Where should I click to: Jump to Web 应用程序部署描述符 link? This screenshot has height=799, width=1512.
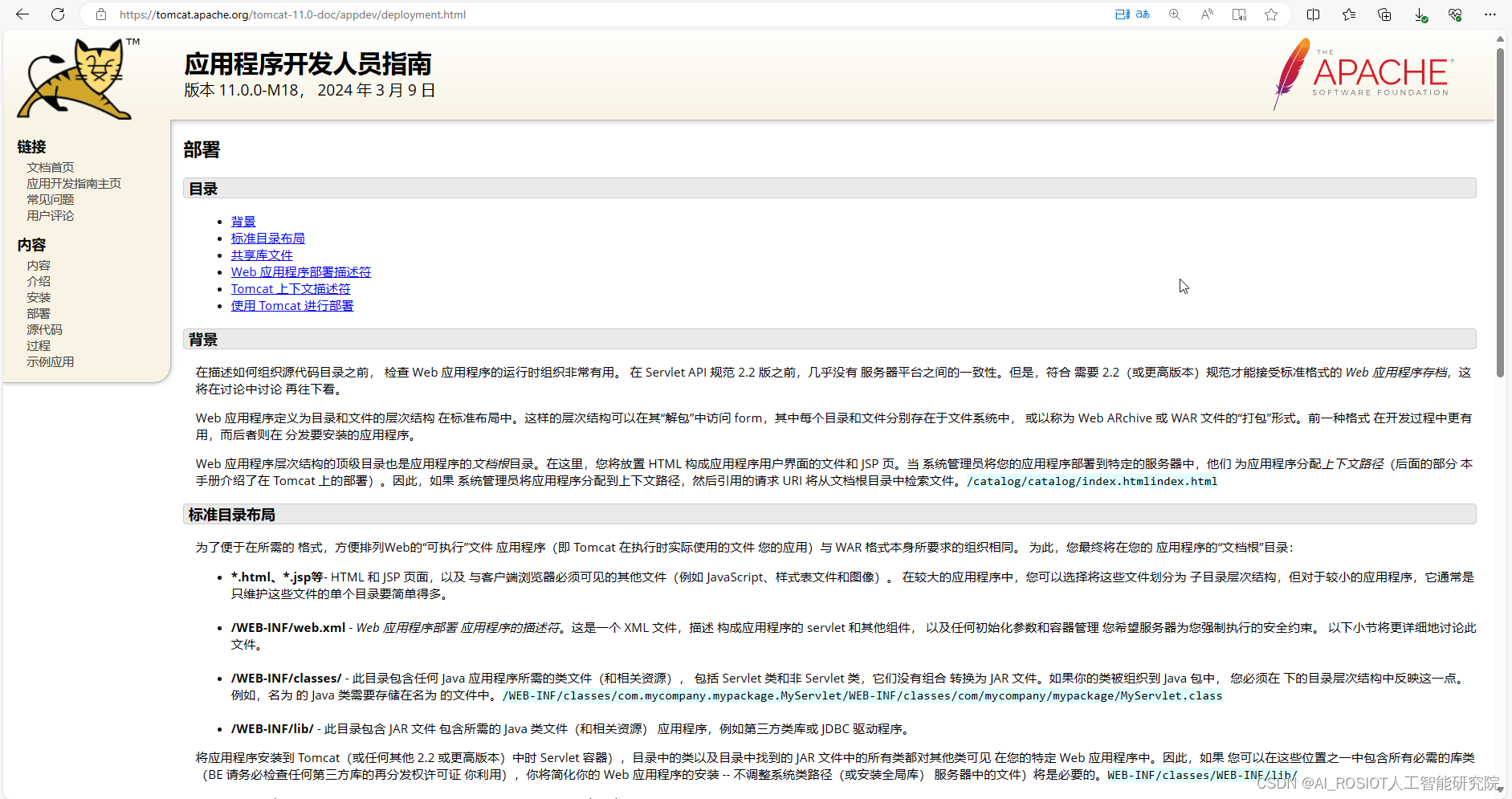(301, 271)
